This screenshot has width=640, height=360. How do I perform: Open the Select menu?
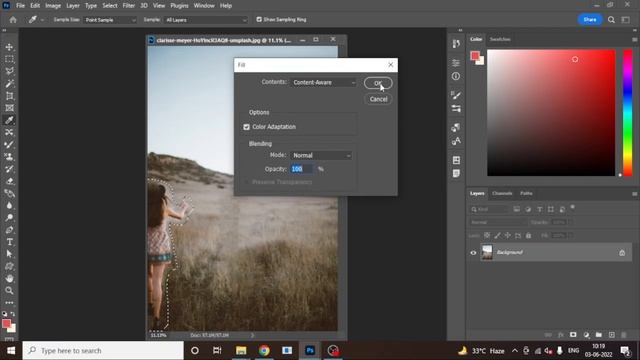pyautogui.click(x=109, y=6)
